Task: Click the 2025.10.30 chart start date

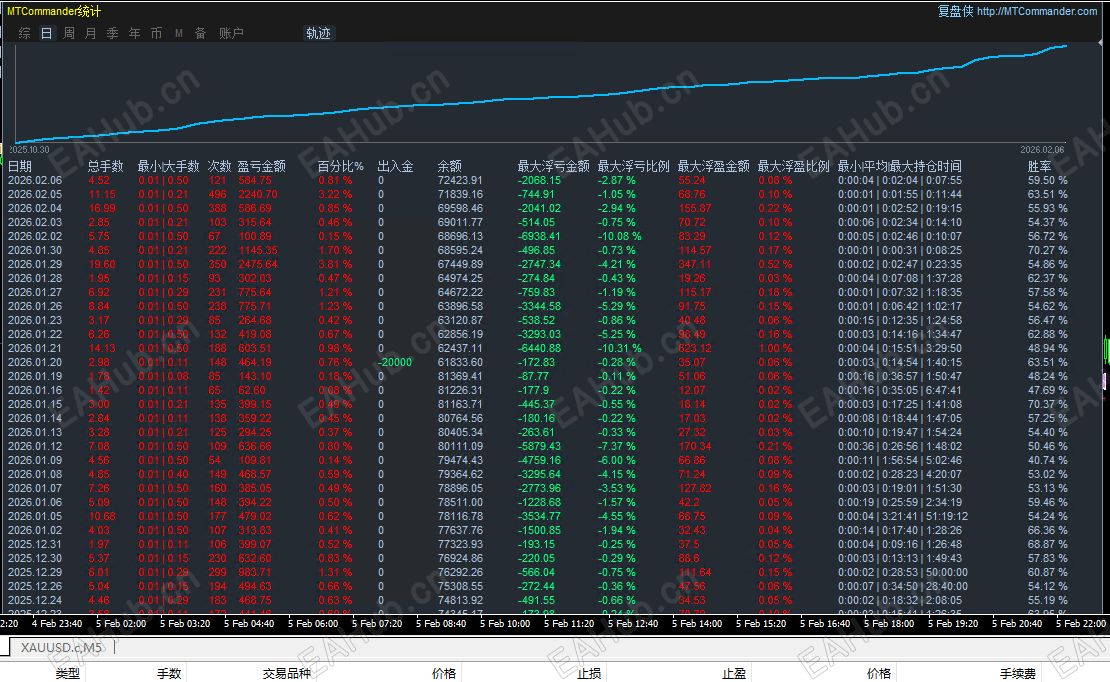Action: click(30, 150)
